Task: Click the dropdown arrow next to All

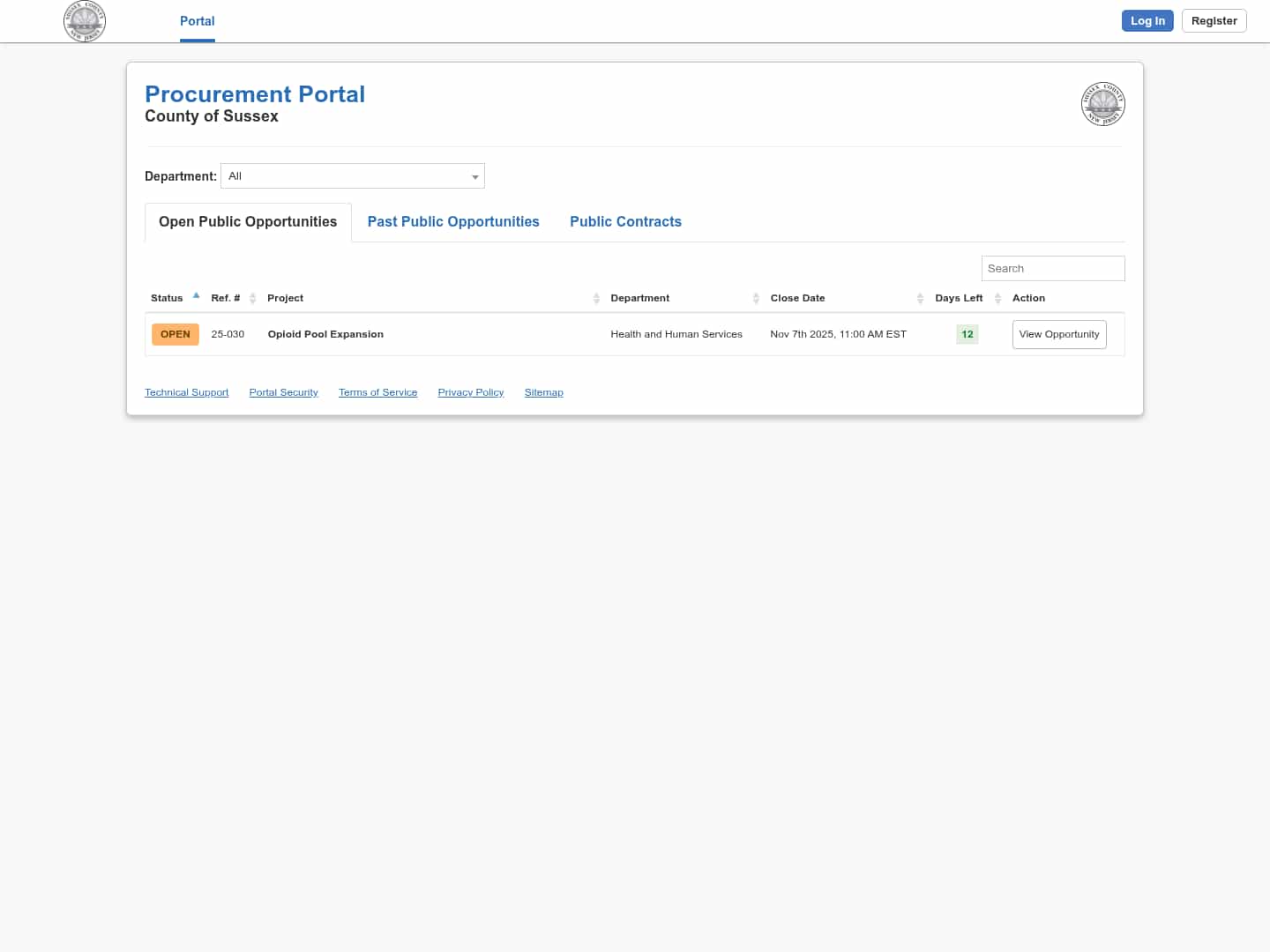Action: coord(475,176)
